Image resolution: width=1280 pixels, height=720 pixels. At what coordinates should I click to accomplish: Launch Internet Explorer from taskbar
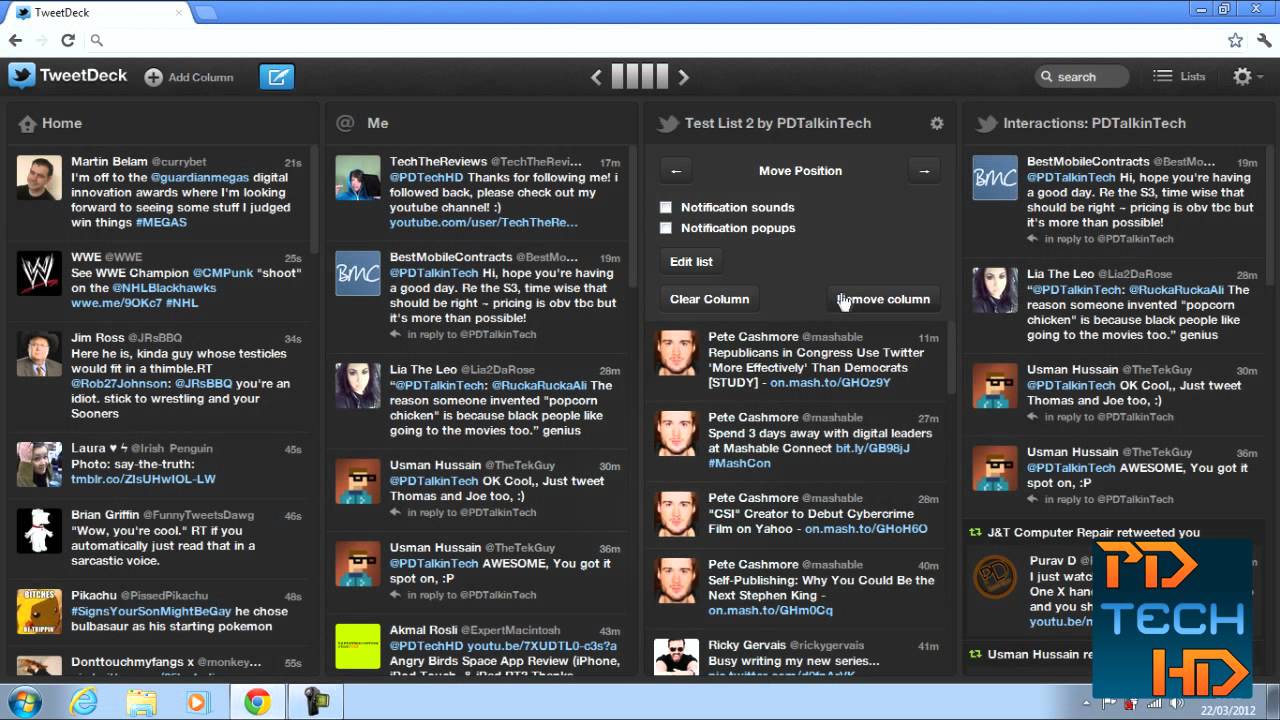coord(84,702)
